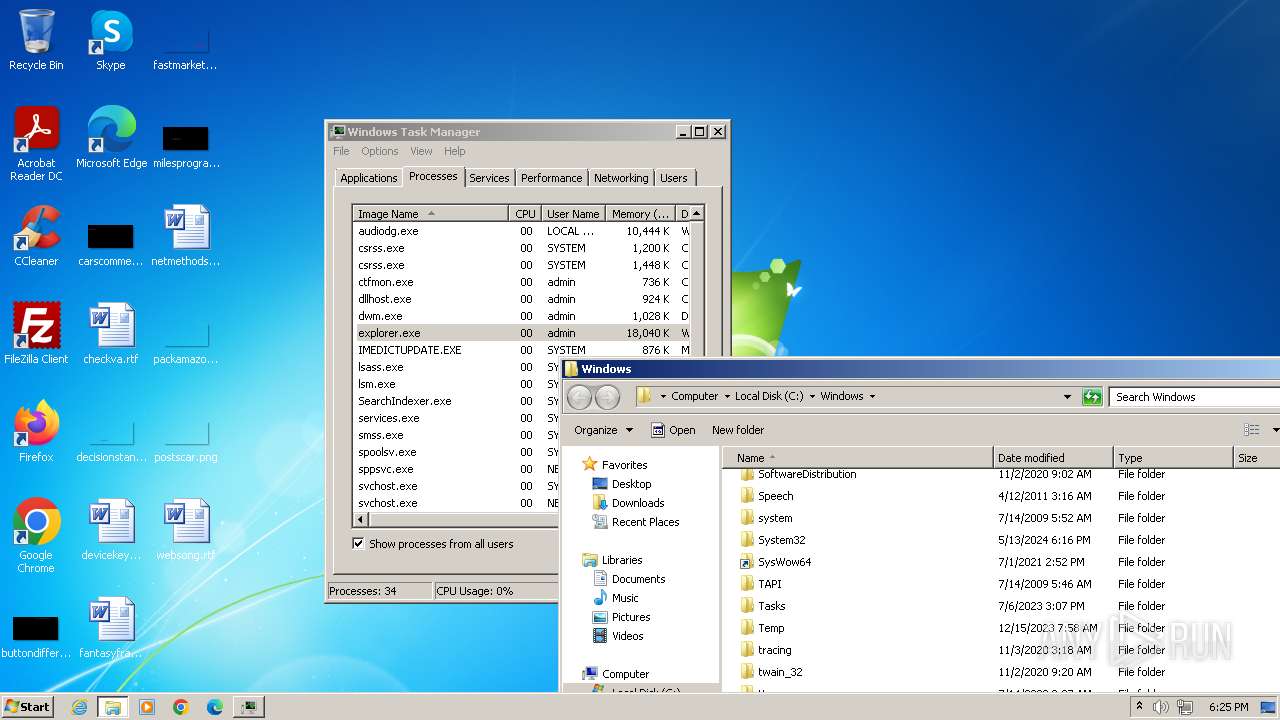
Task: Open the devicekey document icon
Action: pyautogui.click(x=111, y=530)
